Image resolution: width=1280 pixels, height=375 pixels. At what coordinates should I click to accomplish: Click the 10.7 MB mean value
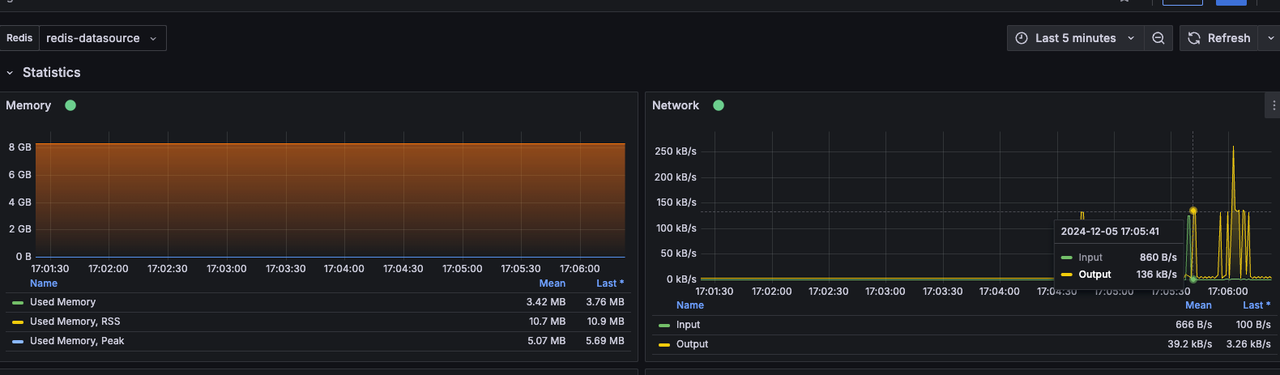pyautogui.click(x=546, y=321)
